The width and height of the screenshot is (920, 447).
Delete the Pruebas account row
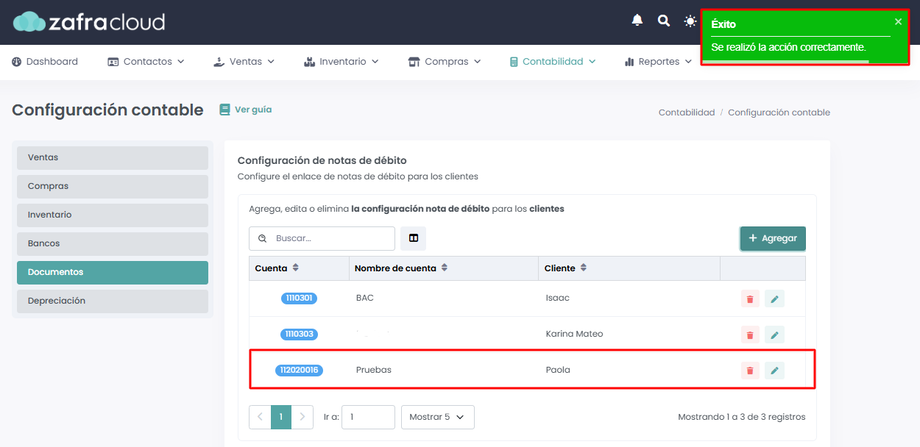[750, 370]
